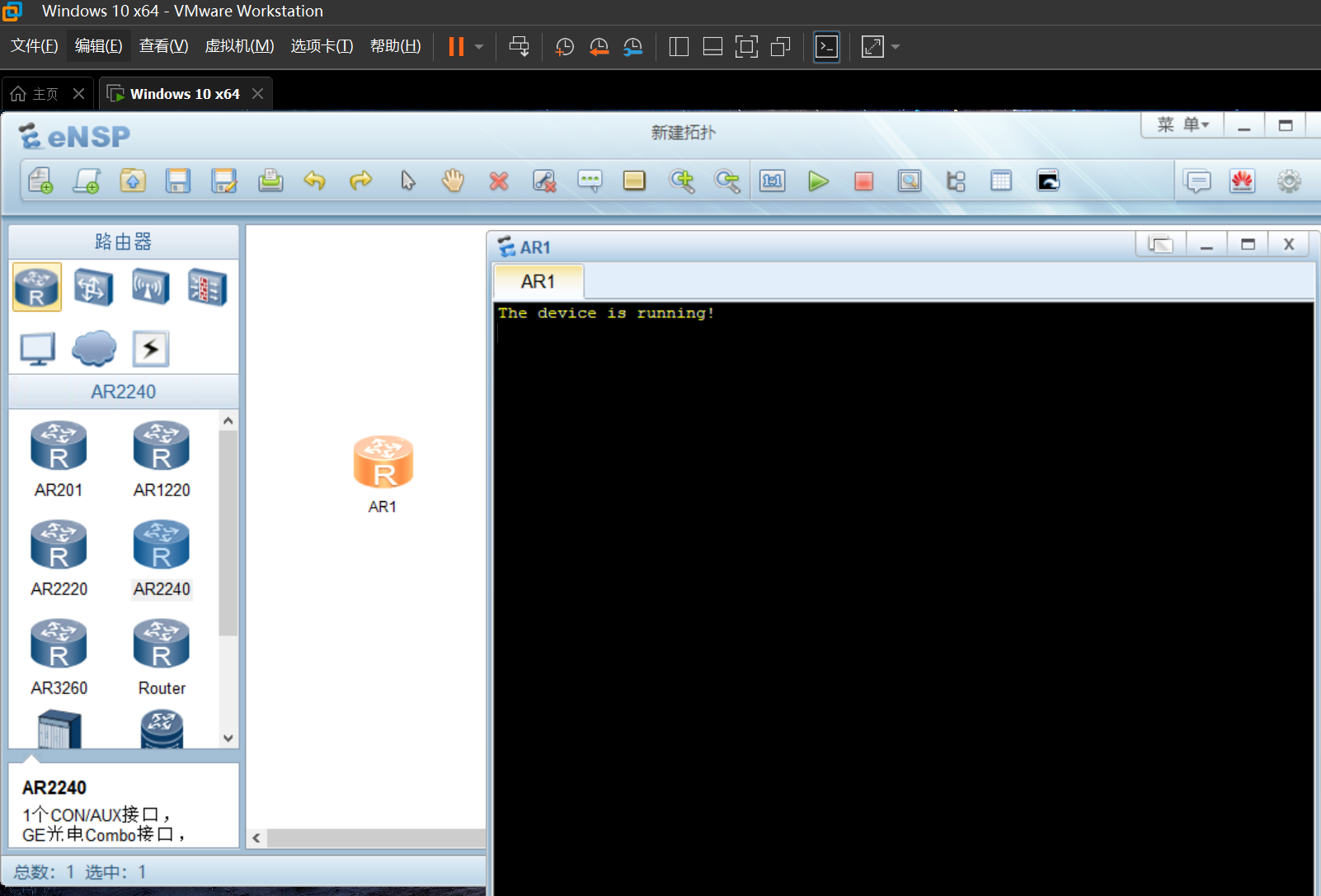Open the 选项卡(T) VMware menu
Image resolution: width=1321 pixels, height=896 pixels.
click(x=322, y=46)
